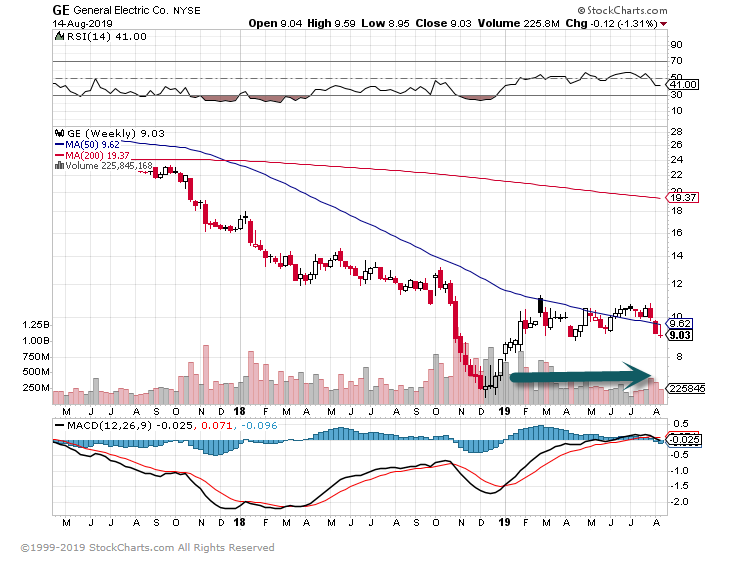Click the Volume 225.8M header value

(x=518, y=23)
